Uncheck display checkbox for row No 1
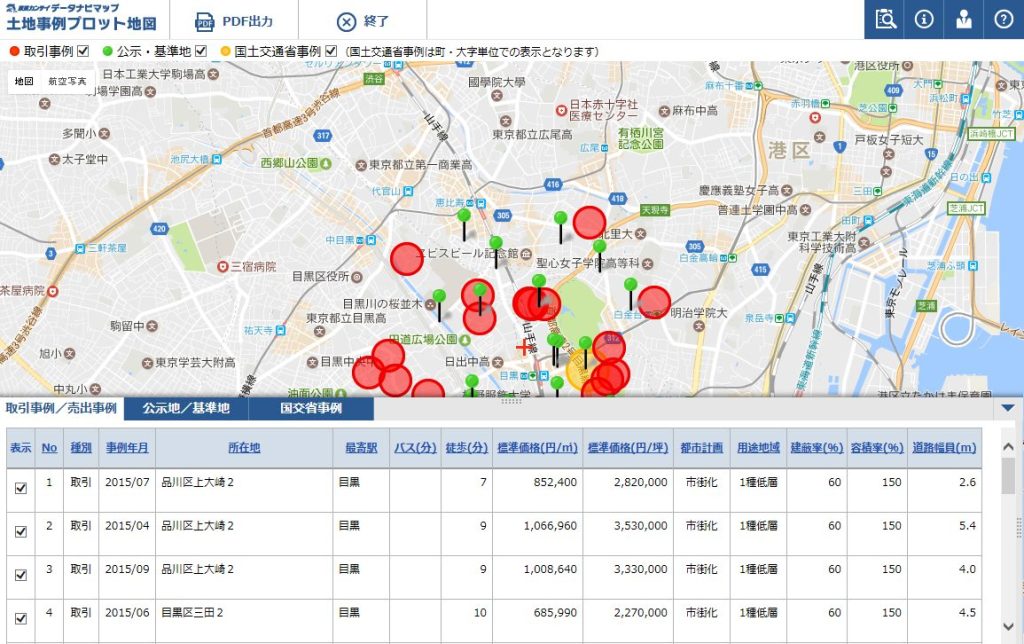The width and height of the screenshot is (1024, 644). pos(20,488)
